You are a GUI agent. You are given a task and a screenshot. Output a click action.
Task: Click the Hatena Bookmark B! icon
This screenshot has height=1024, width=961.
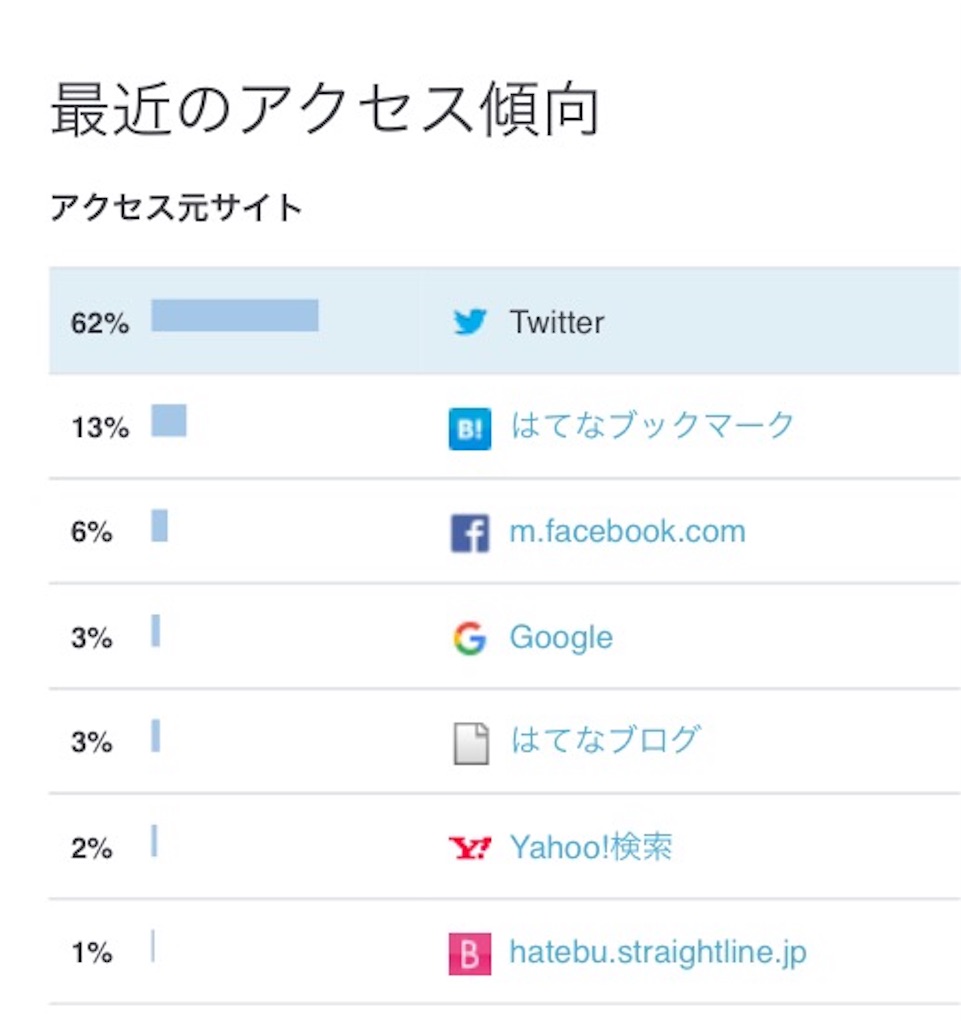coord(470,428)
